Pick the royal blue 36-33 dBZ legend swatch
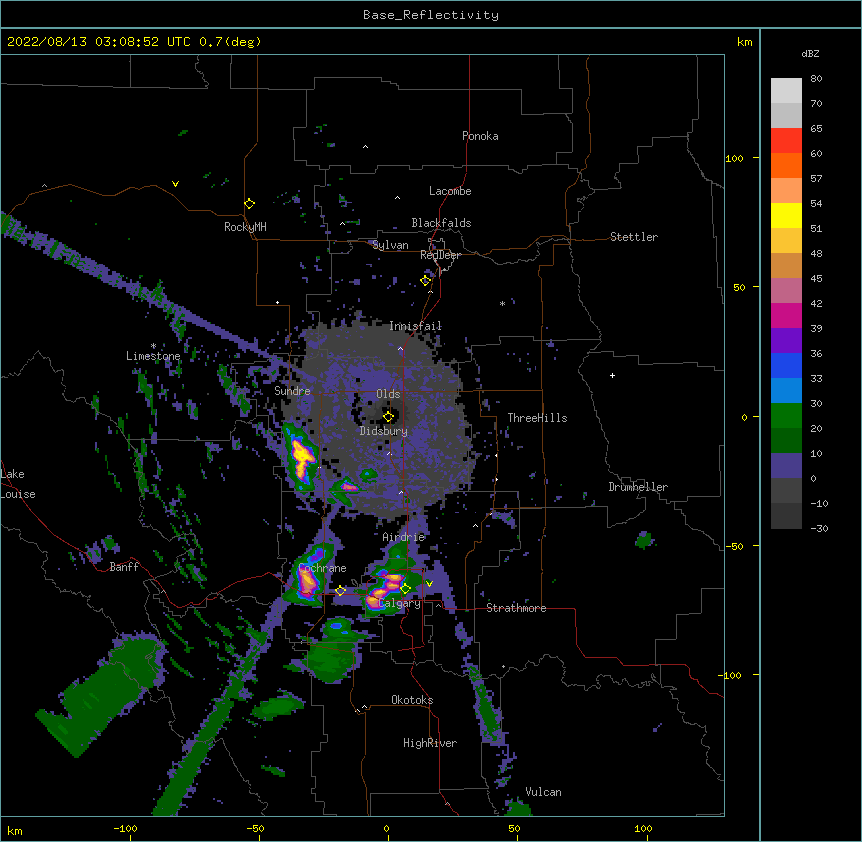This screenshot has width=862, height=842. (x=786, y=365)
